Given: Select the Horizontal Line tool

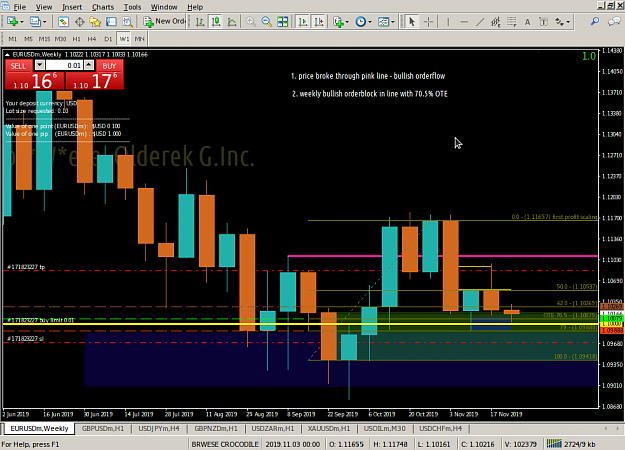Looking at the screenshot, I should (x=464, y=22).
